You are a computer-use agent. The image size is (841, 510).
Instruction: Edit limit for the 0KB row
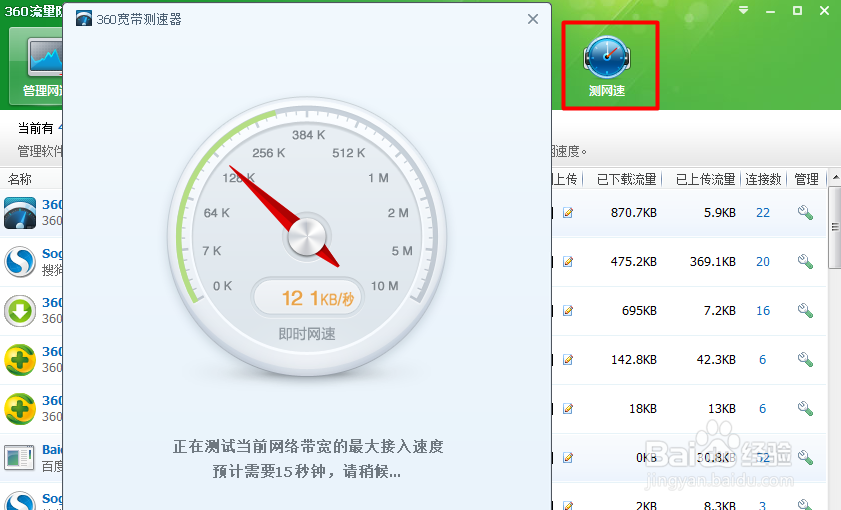[568, 457]
